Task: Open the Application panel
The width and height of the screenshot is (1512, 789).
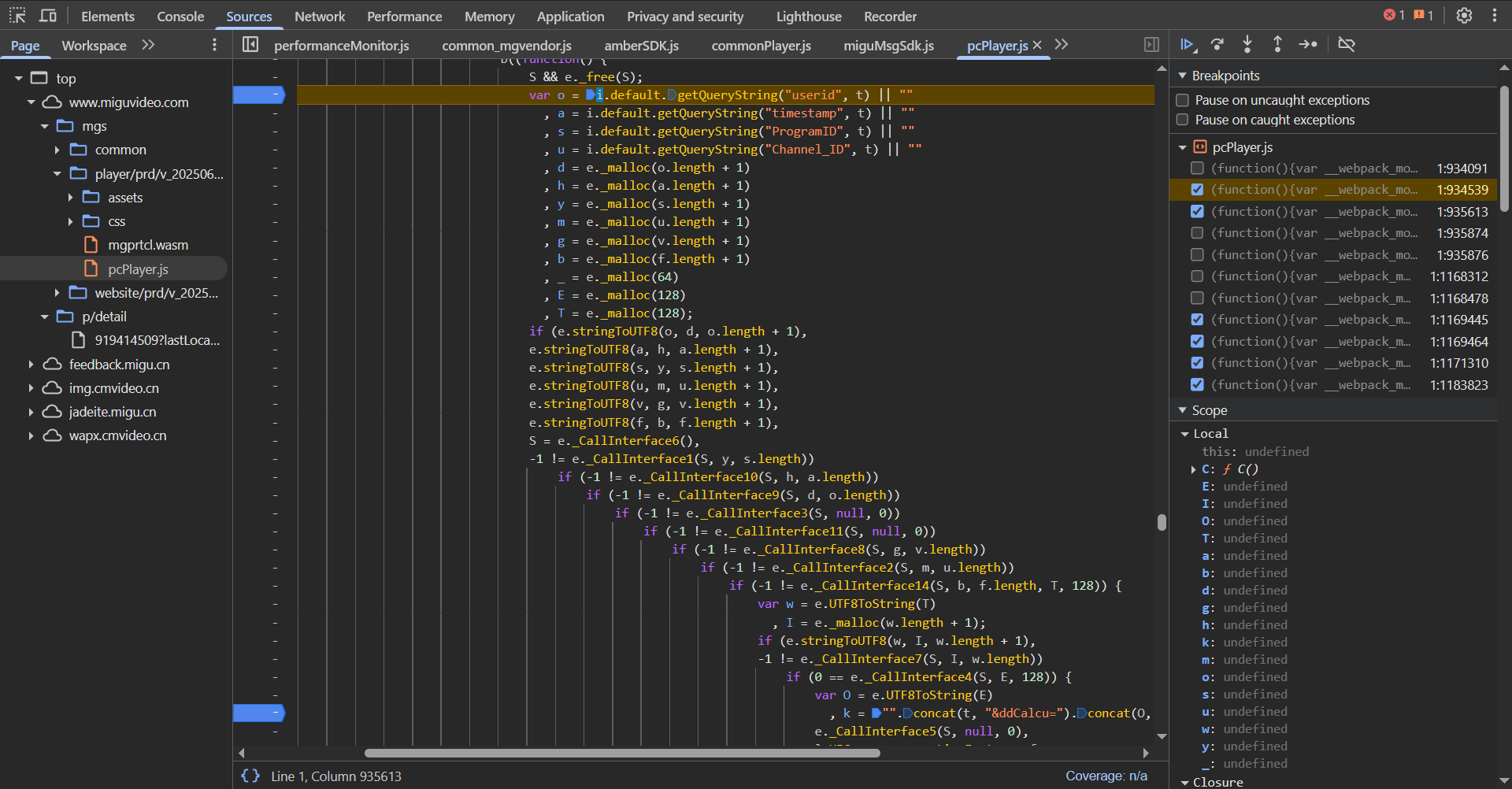Action: click(x=570, y=16)
